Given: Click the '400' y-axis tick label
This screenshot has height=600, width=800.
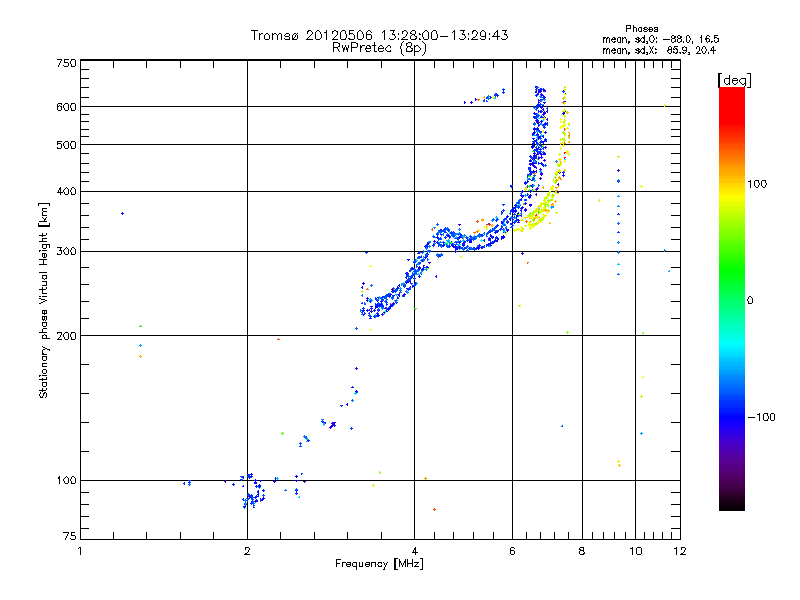Looking at the screenshot, I should tap(66, 192).
